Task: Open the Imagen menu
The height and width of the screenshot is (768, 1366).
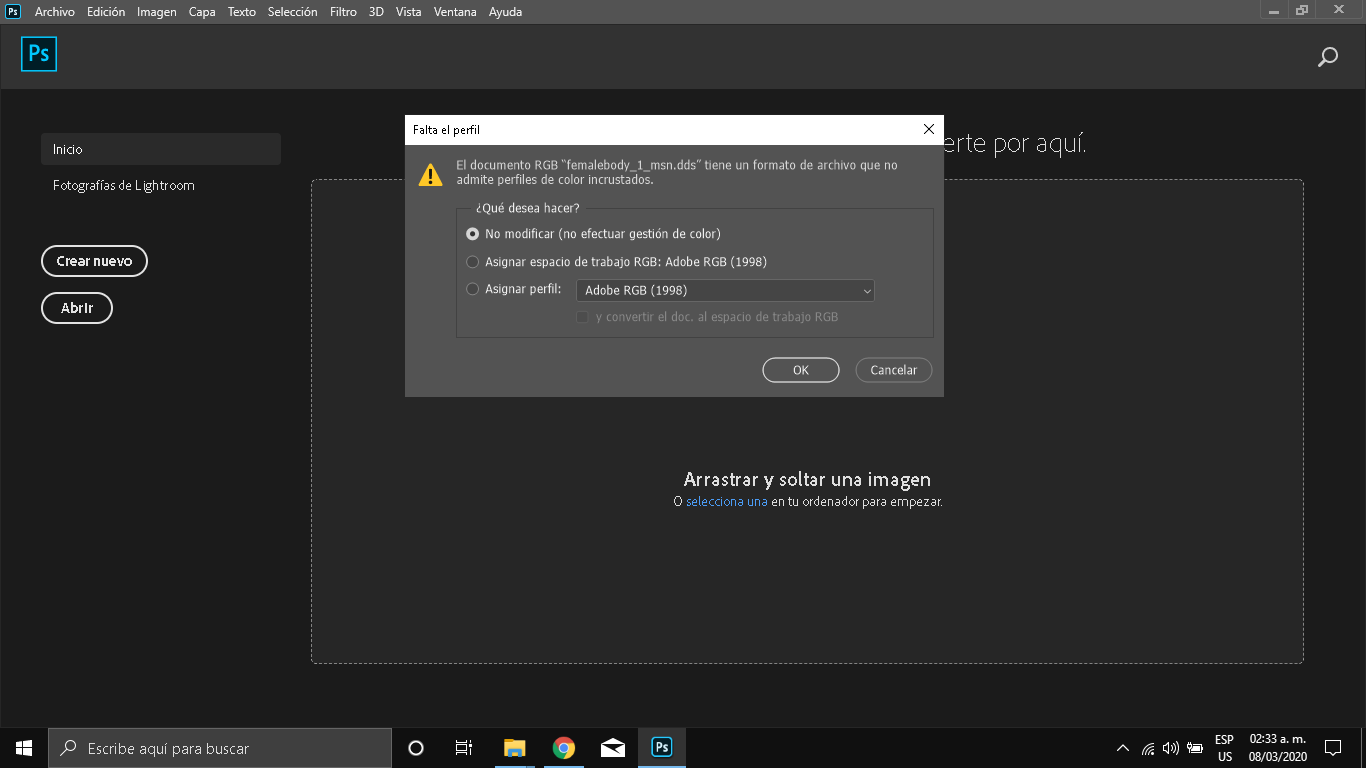Action: click(157, 12)
